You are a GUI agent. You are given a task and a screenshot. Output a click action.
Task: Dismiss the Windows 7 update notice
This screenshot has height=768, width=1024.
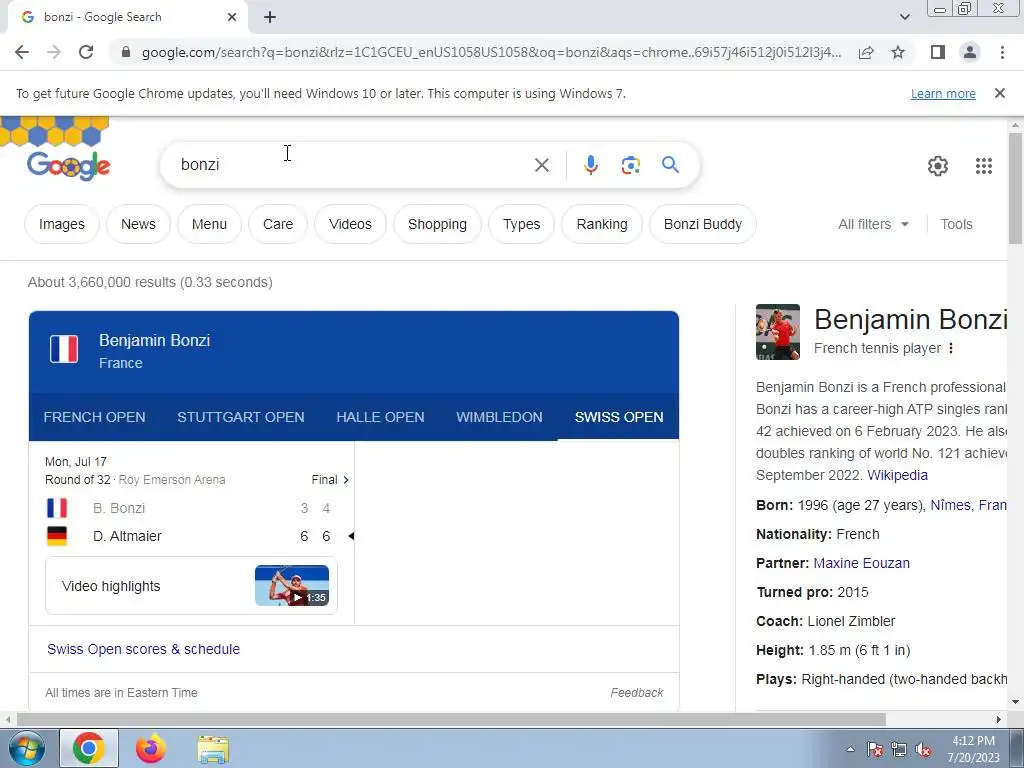[x=999, y=93]
